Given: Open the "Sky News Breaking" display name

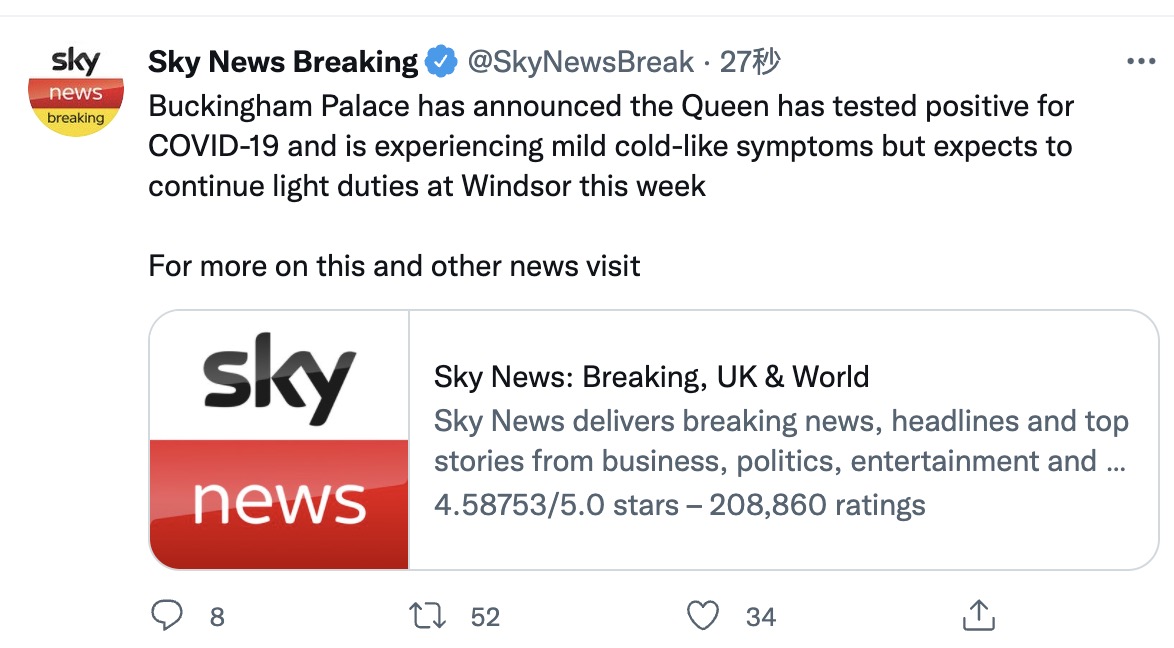Looking at the screenshot, I should [x=283, y=63].
